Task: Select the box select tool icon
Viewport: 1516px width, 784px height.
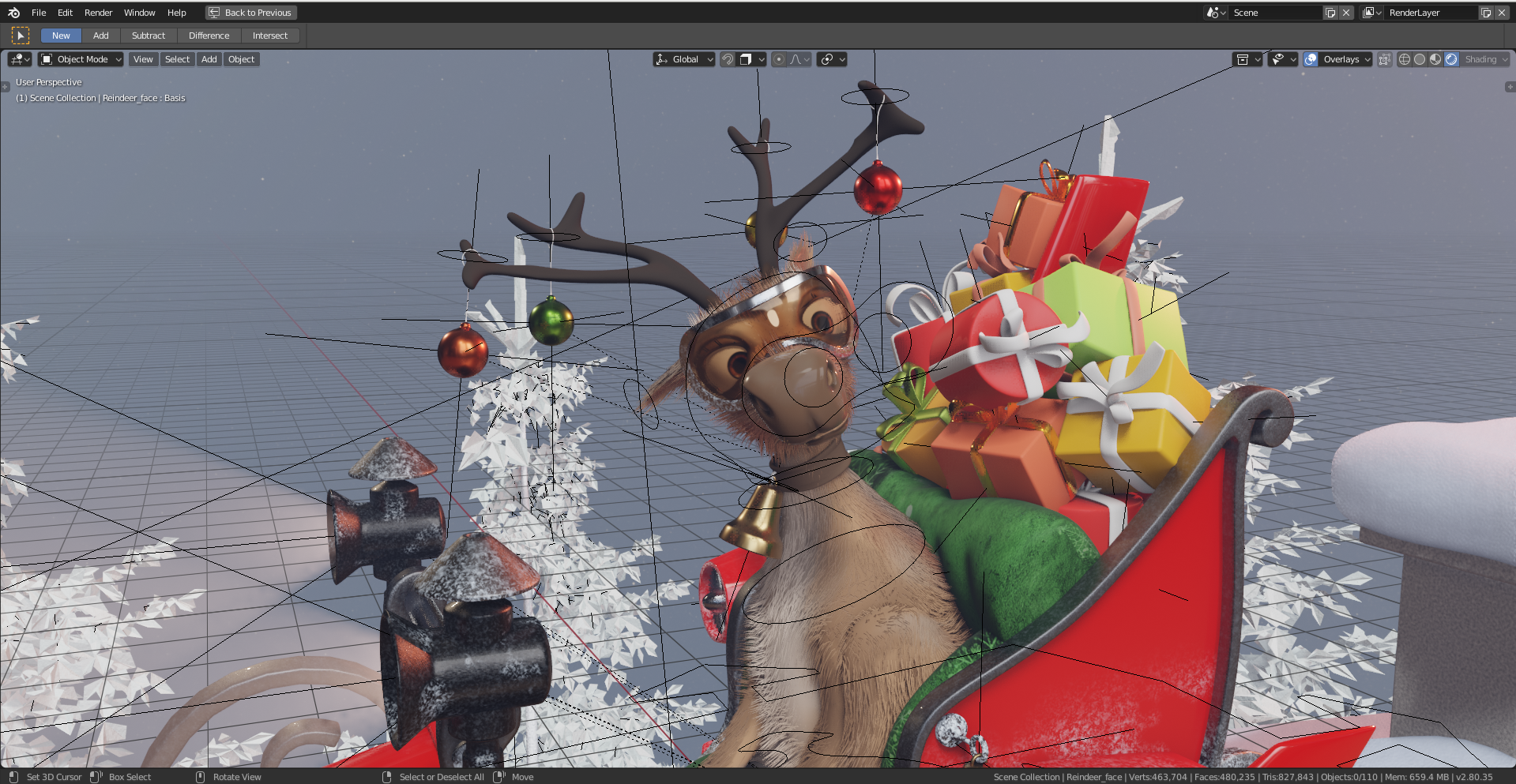Action: tap(21, 36)
